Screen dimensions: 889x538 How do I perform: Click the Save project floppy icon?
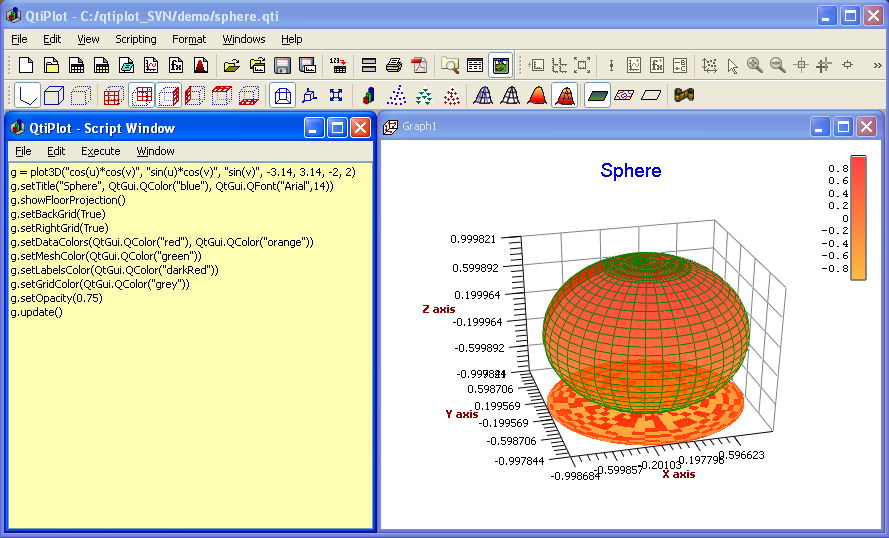[282, 66]
